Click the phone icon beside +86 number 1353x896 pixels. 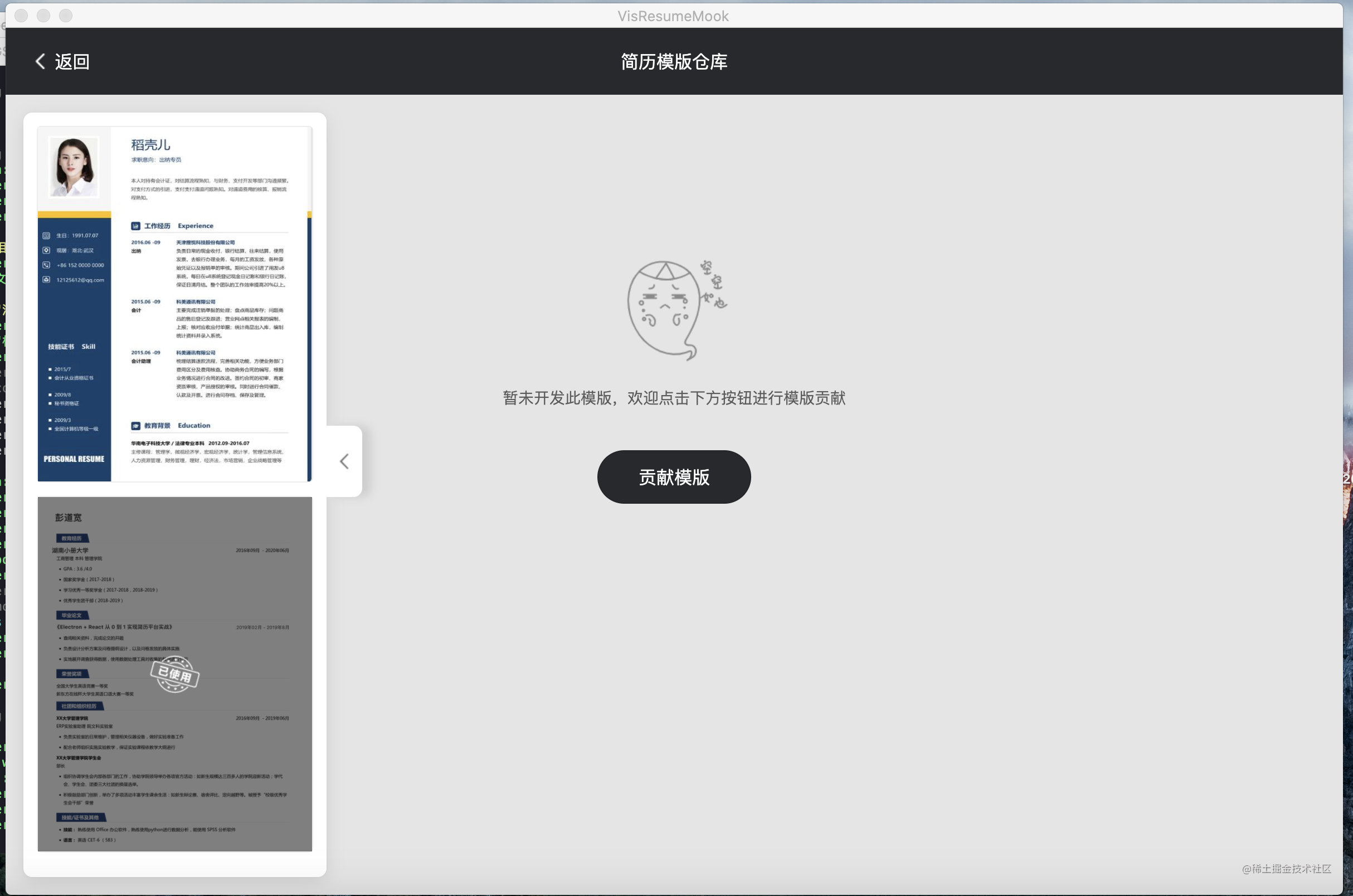(46, 265)
